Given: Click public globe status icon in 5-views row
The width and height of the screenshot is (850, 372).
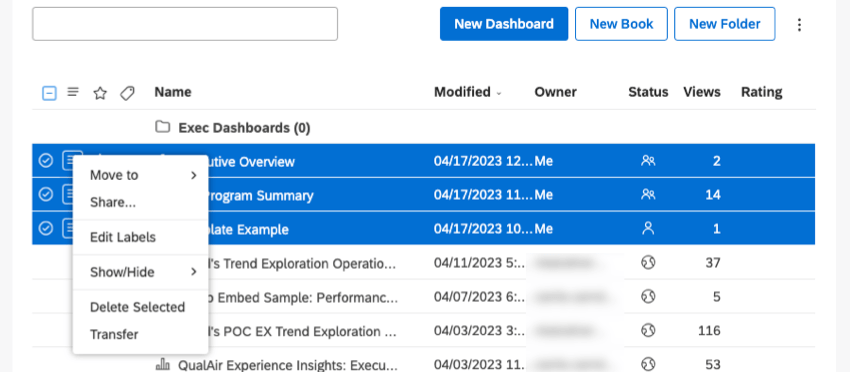Looking at the screenshot, I should point(648,297).
